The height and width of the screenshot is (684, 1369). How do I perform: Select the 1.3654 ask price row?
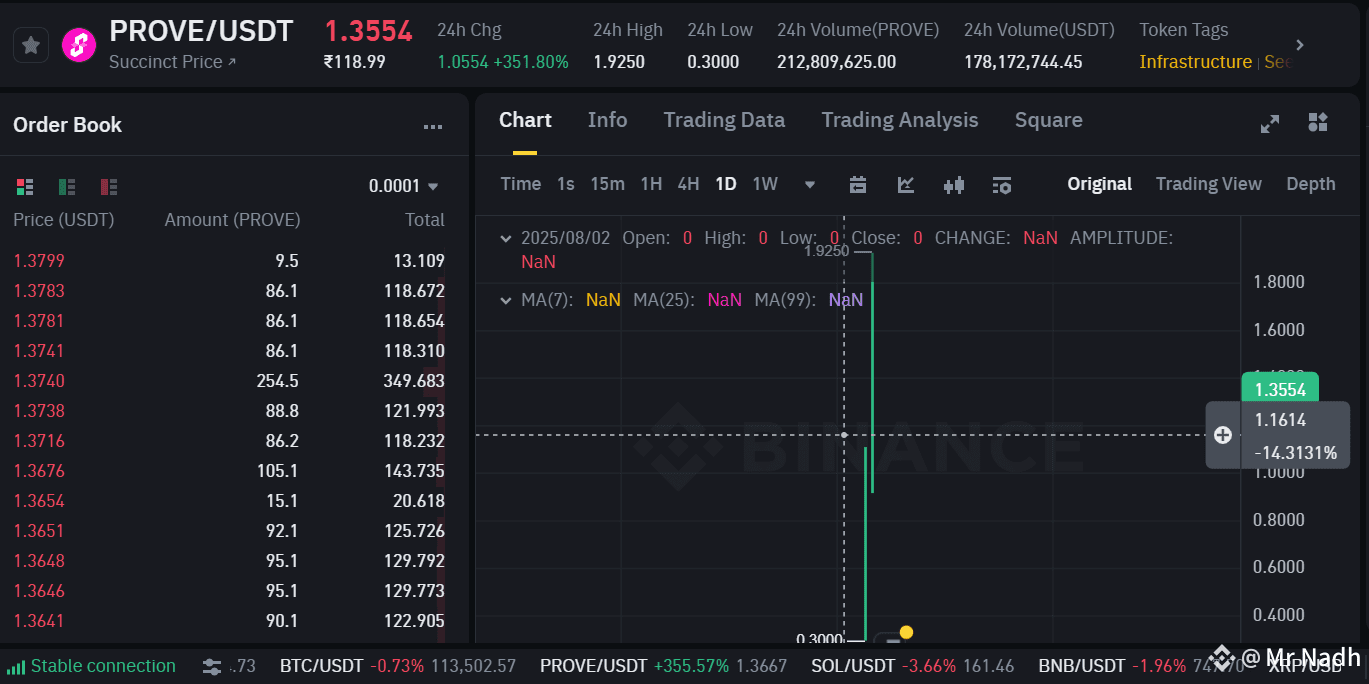pos(229,501)
